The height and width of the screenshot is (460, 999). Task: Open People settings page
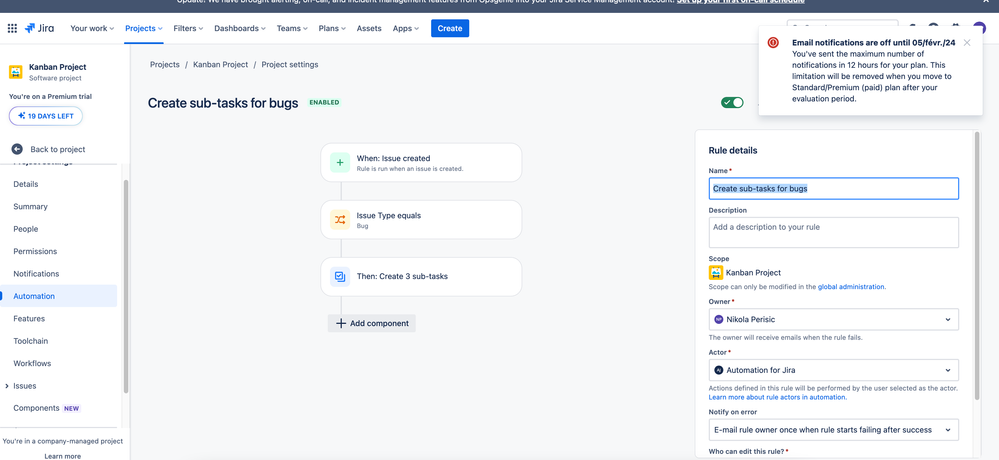[25, 229]
